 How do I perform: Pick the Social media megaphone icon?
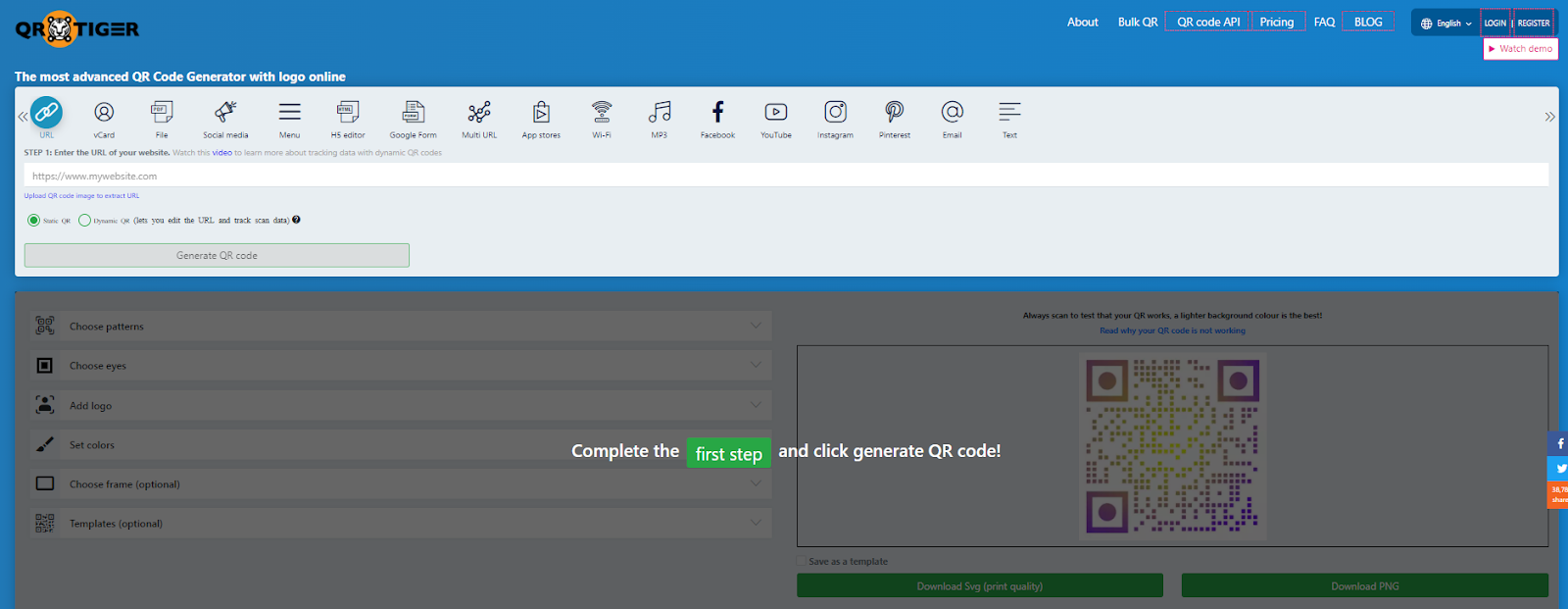(225, 112)
